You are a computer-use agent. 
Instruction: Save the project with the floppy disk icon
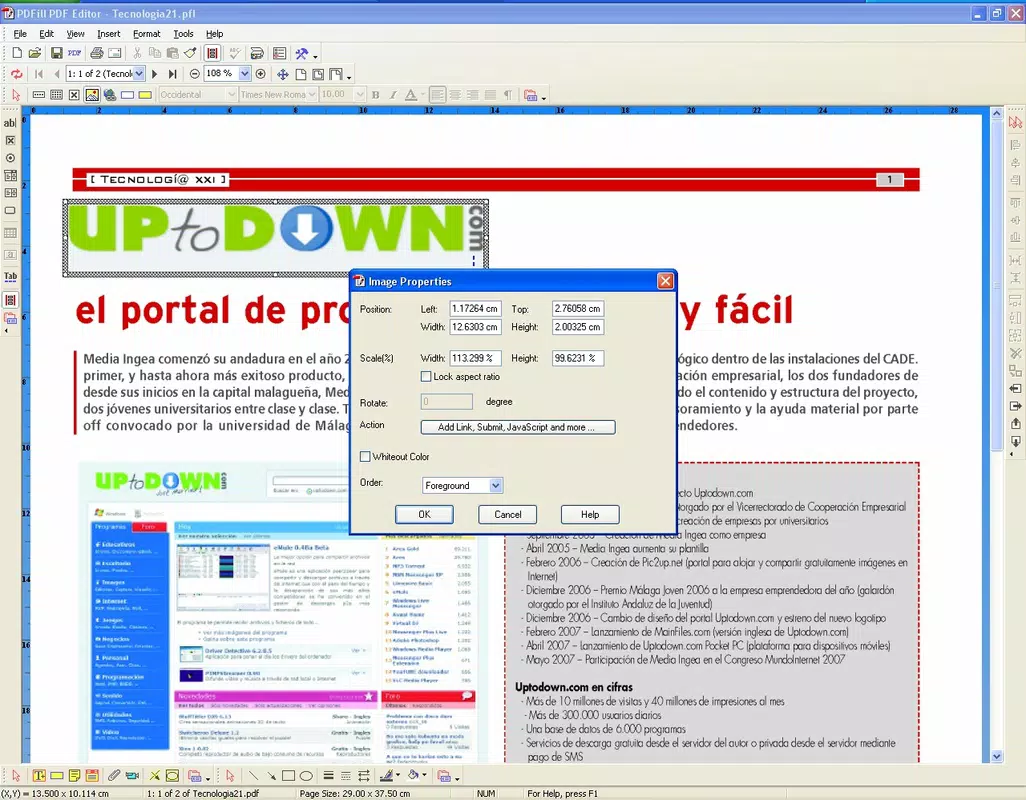pos(57,54)
